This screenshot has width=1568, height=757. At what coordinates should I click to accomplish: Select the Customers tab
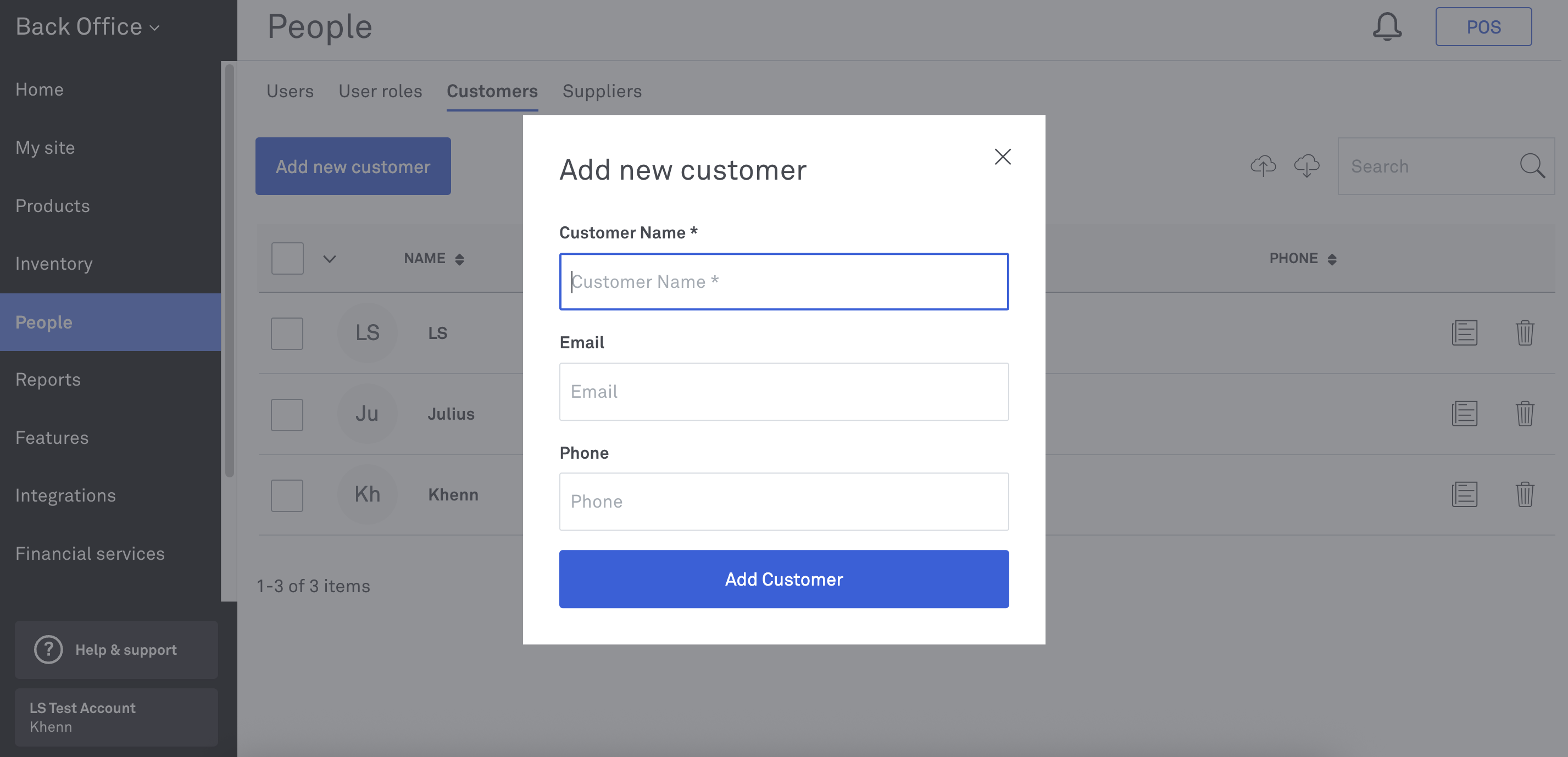click(x=492, y=91)
